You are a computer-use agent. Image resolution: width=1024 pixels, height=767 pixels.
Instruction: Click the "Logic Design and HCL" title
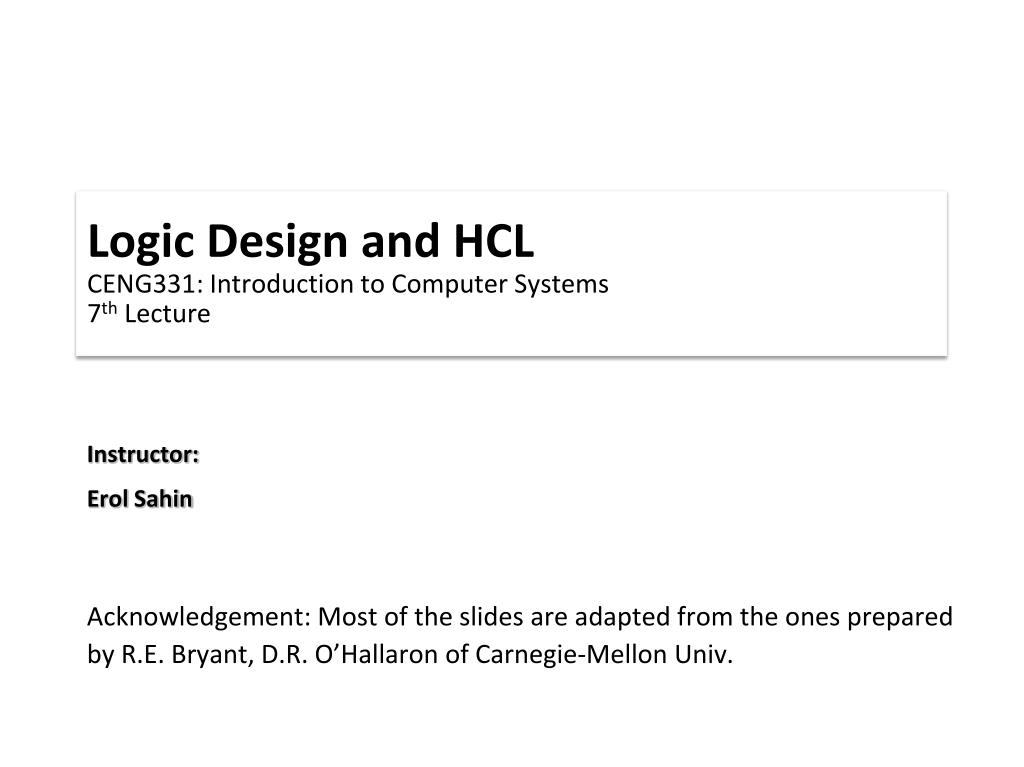tap(311, 241)
